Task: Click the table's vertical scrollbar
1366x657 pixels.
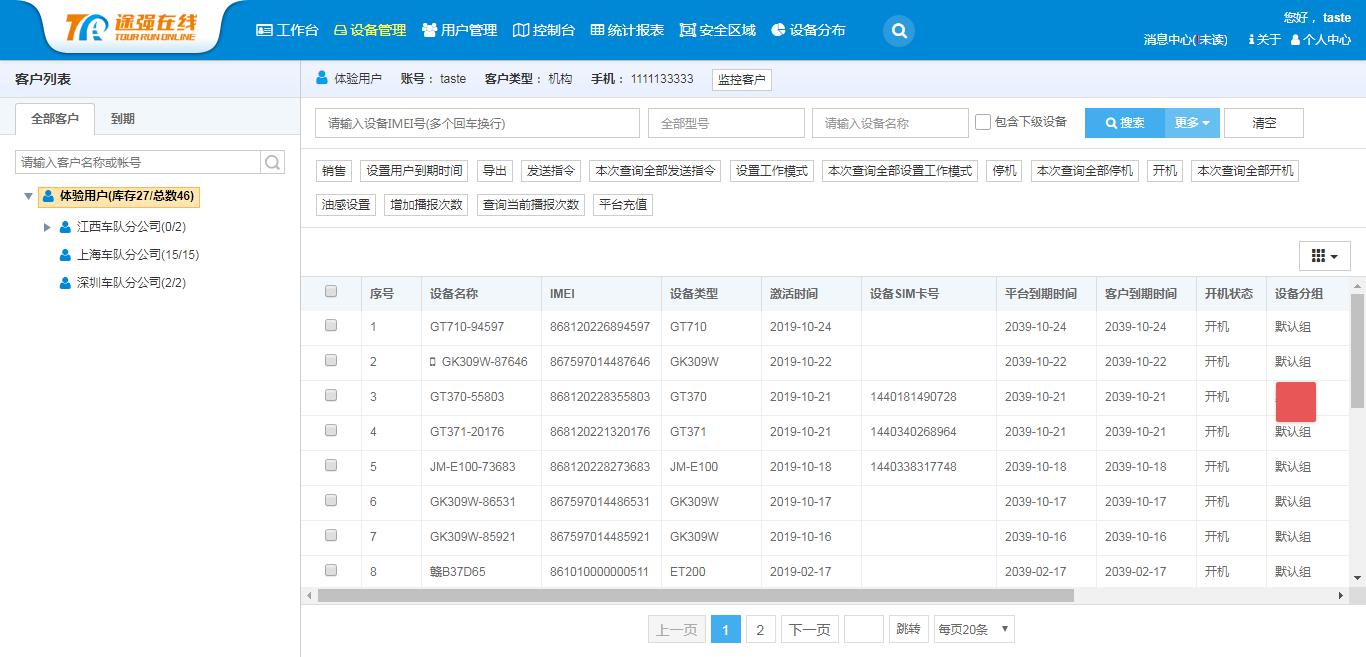Action: tap(1357, 351)
